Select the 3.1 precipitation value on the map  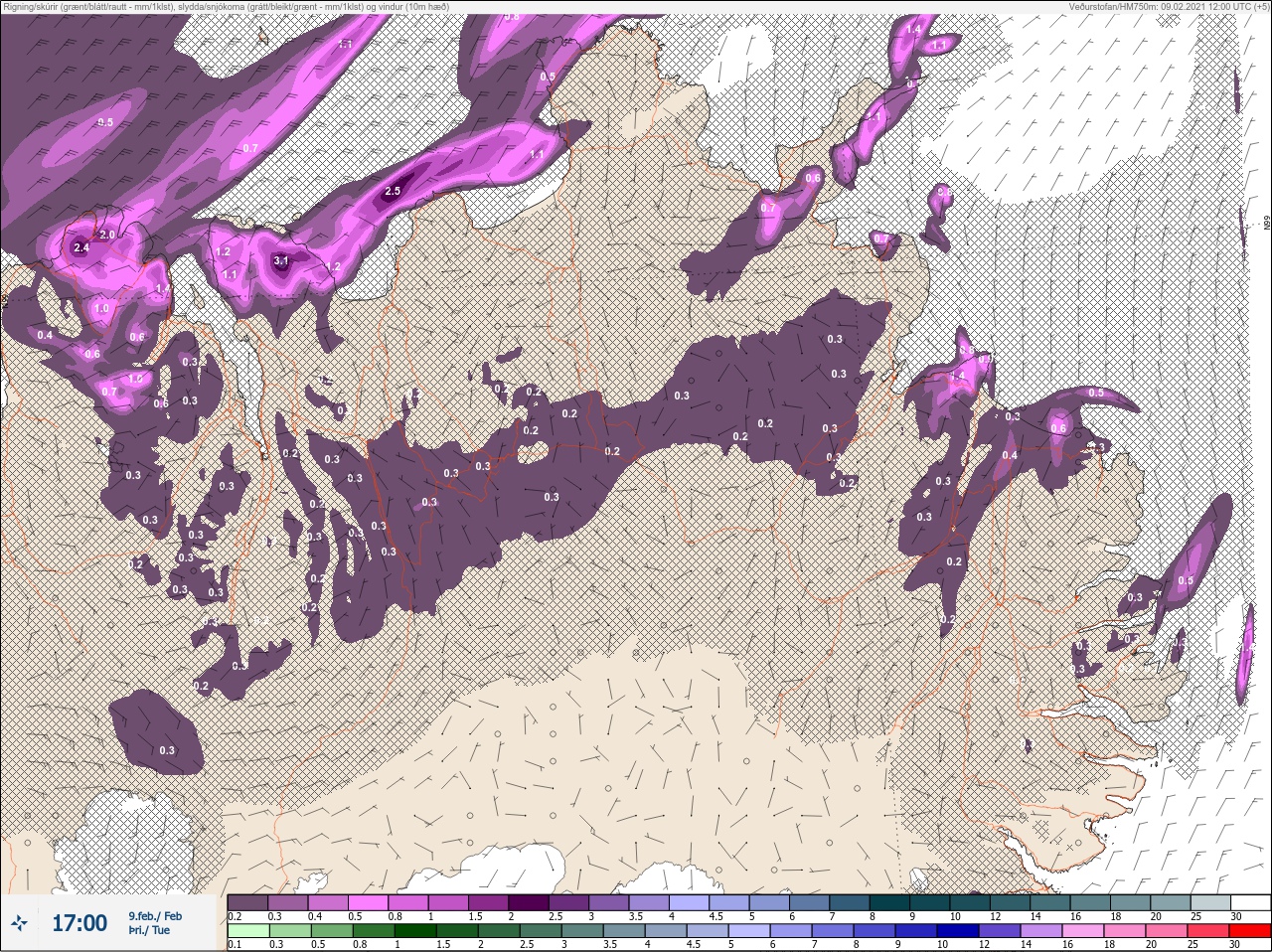point(281,260)
